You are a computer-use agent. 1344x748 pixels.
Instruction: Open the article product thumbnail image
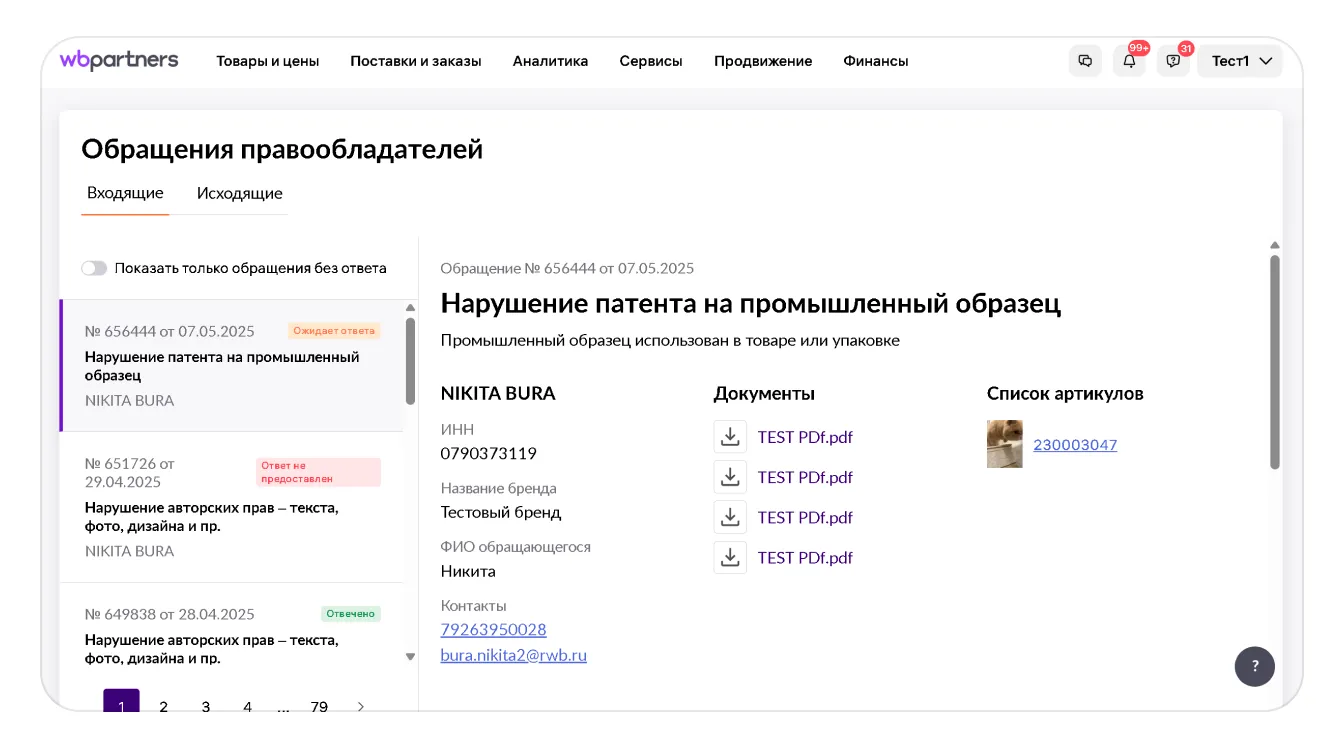(x=1004, y=444)
